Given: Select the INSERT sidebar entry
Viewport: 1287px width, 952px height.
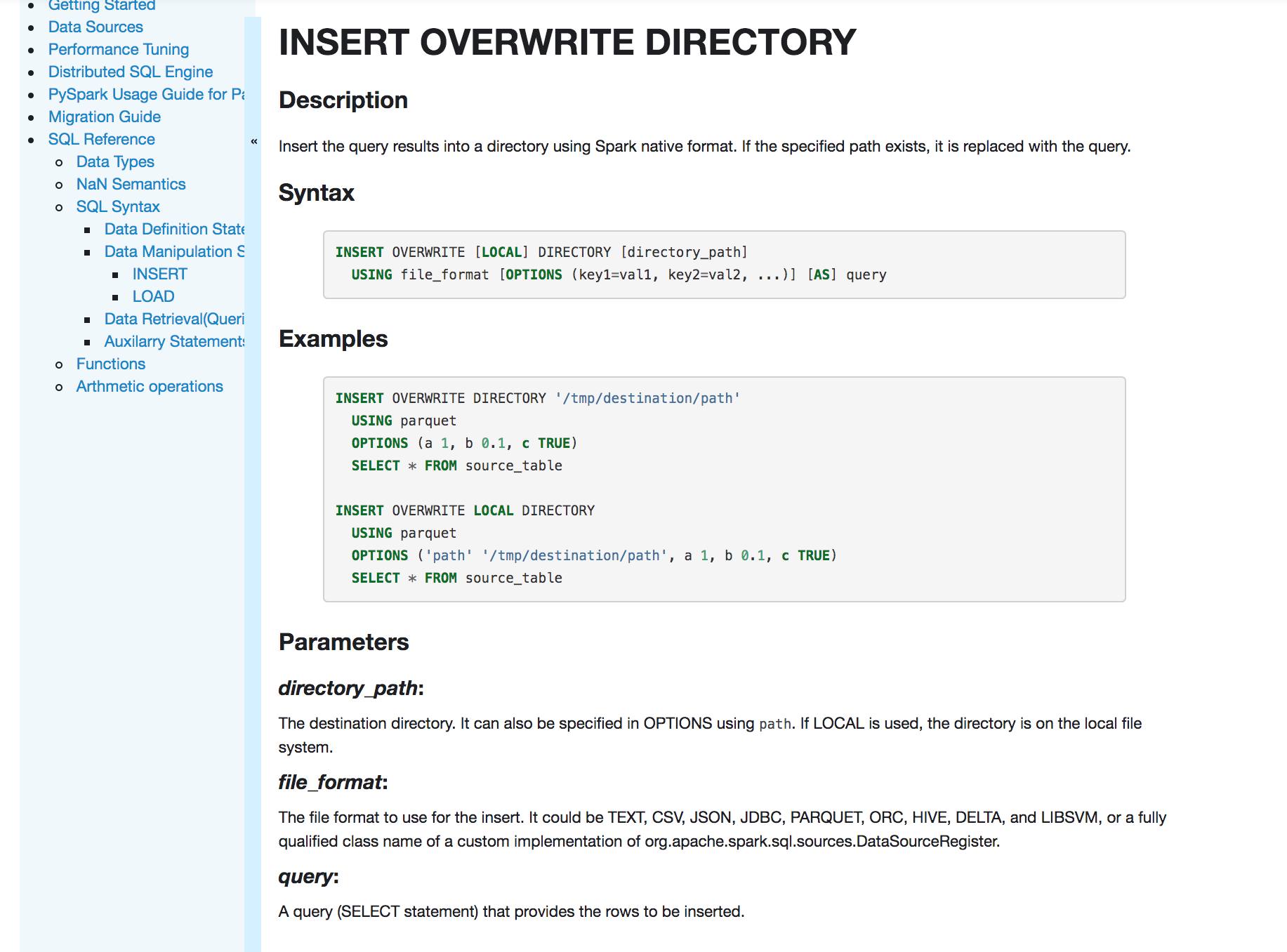Looking at the screenshot, I should pyautogui.click(x=160, y=274).
